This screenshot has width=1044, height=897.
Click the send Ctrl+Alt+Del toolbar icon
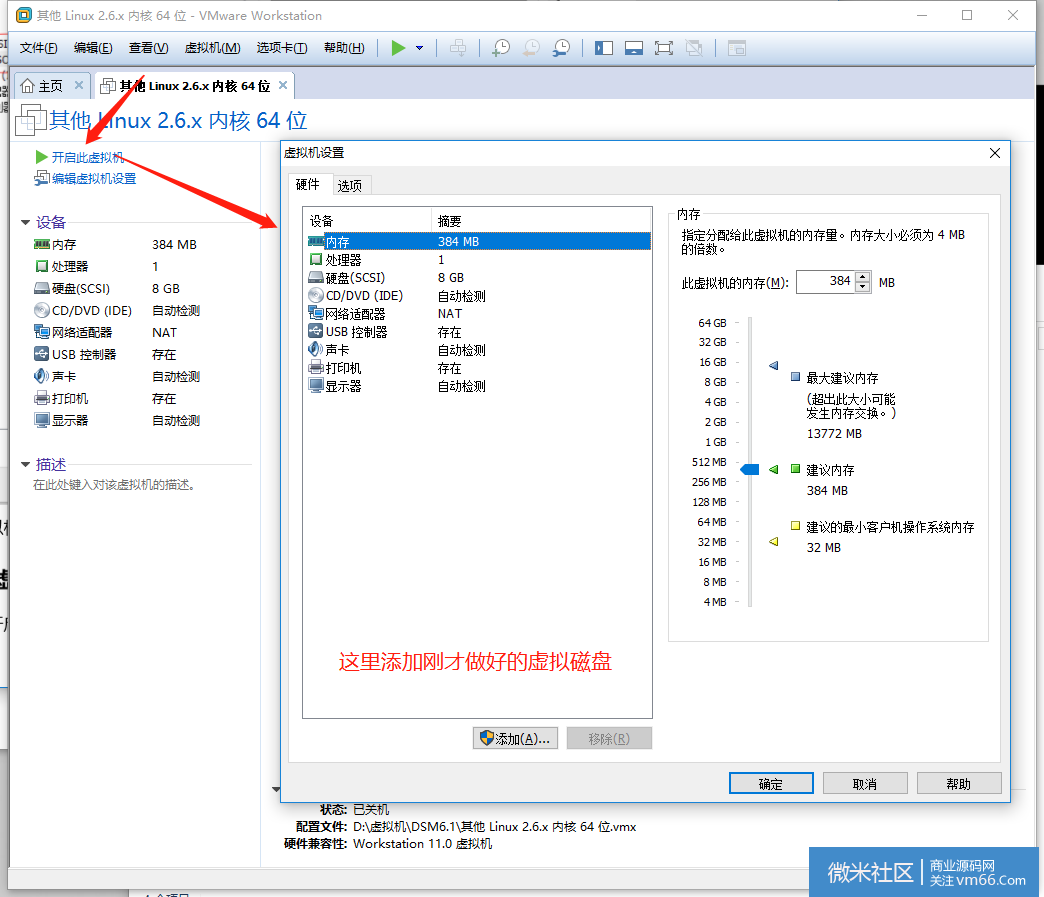[x=458, y=48]
